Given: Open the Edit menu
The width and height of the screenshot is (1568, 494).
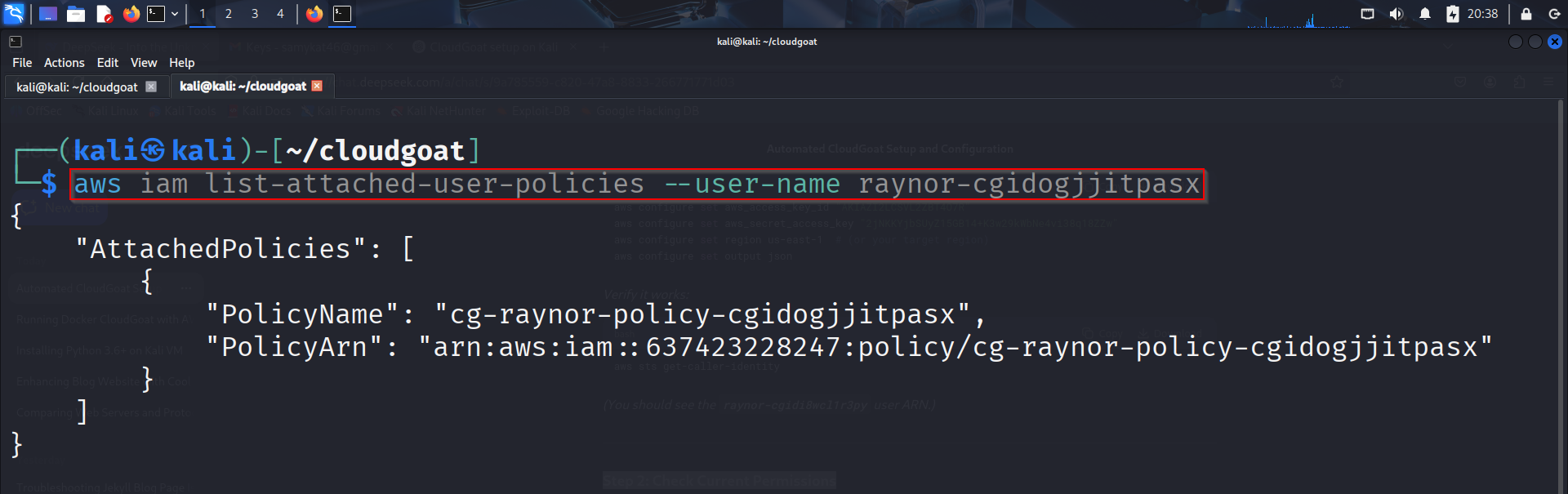Looking at the screenshot, I should (x=108, y=63).
